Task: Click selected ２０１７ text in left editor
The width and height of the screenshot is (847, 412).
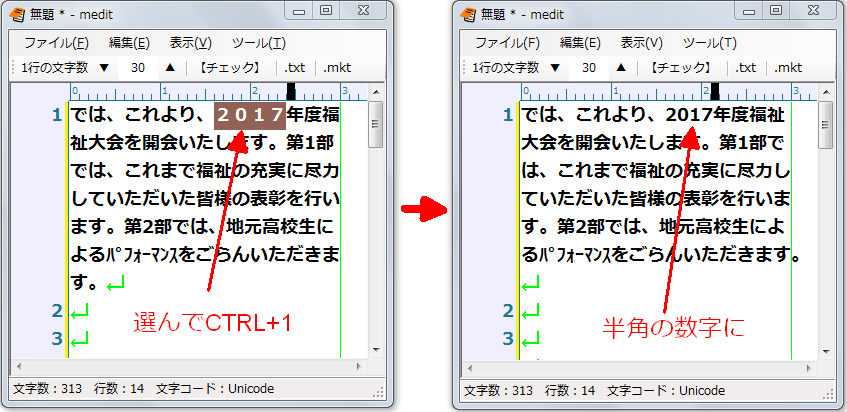Action: pos(250,115)
